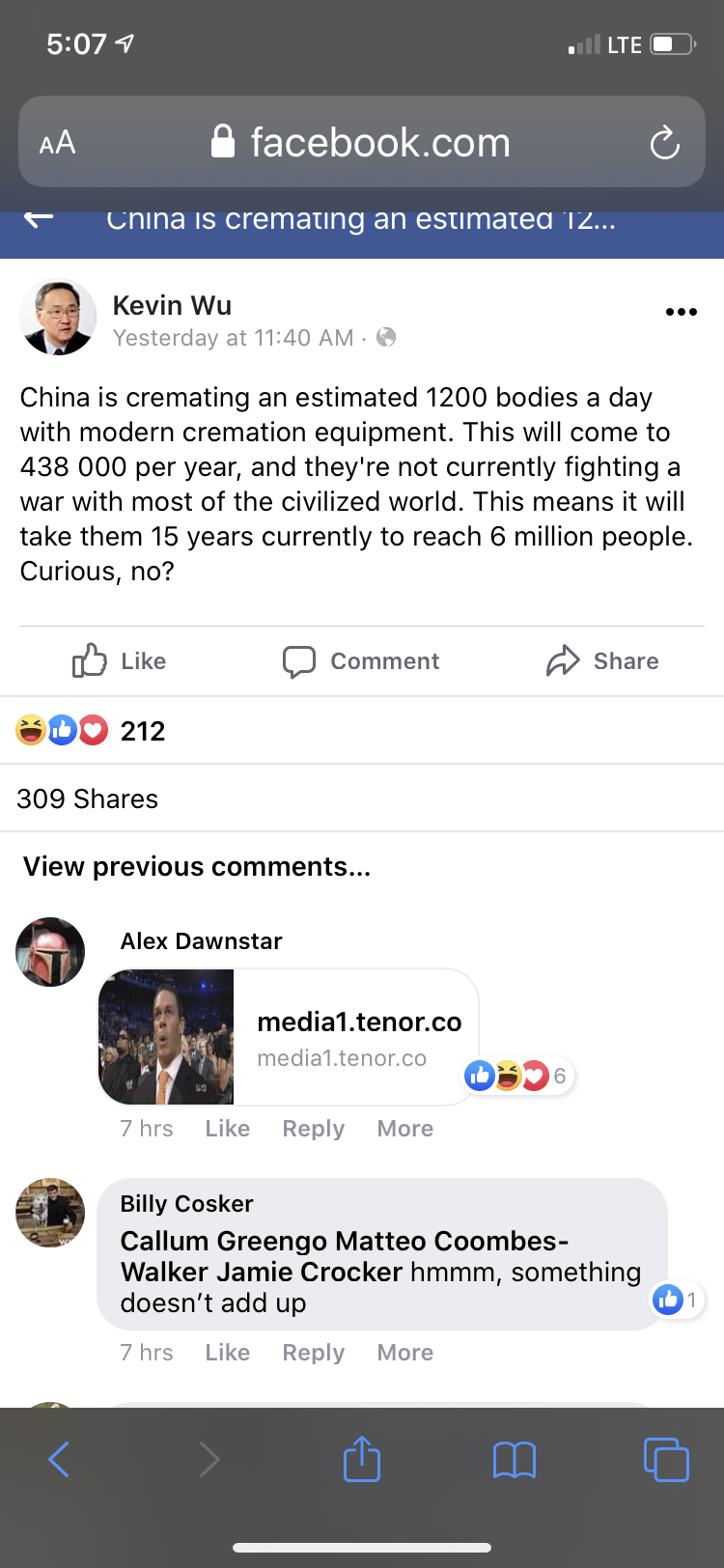
Task: Like Alex Dawnstar's comment
Action: tap(227, 1129)
